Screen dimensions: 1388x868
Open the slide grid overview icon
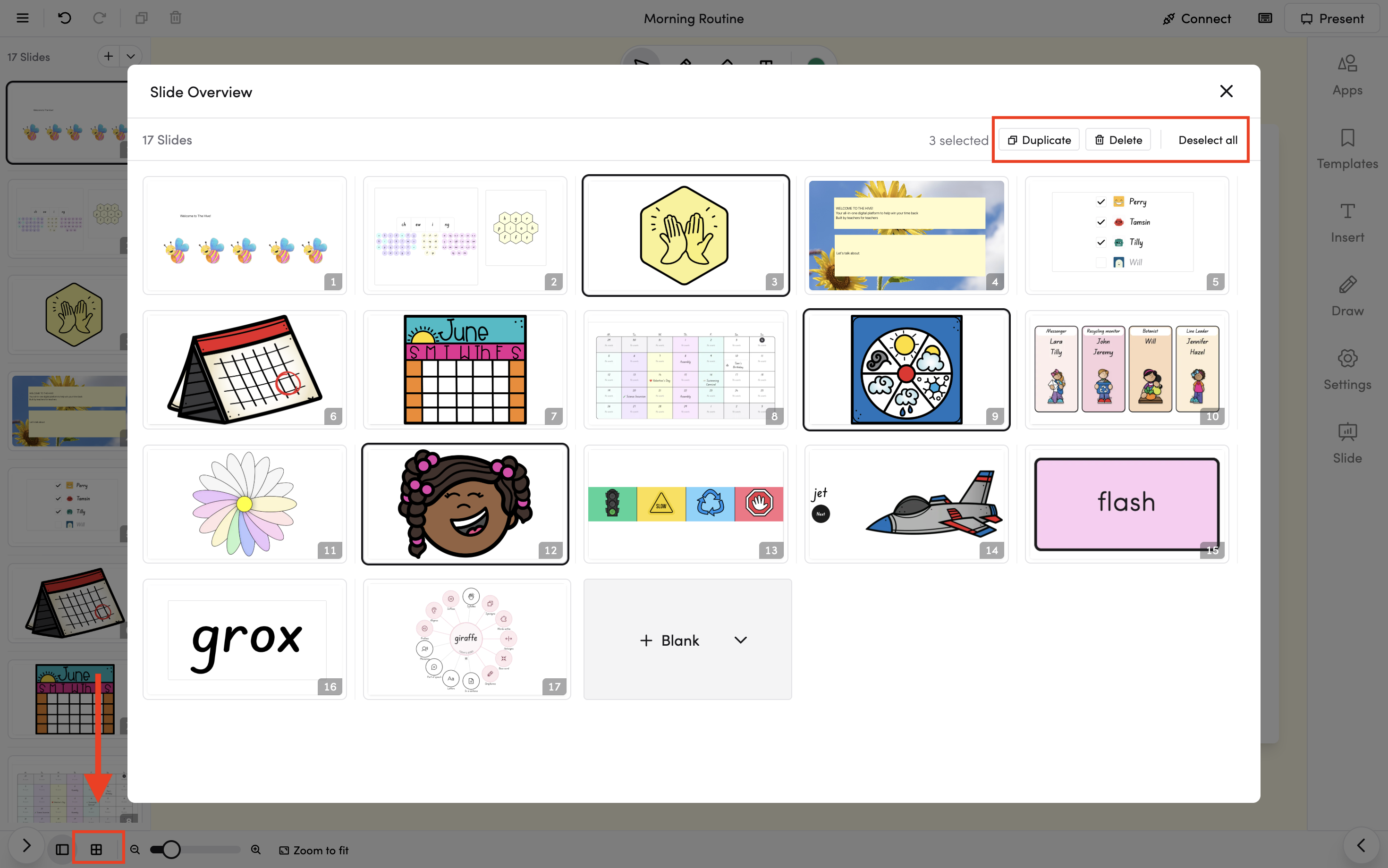[96, 849]
